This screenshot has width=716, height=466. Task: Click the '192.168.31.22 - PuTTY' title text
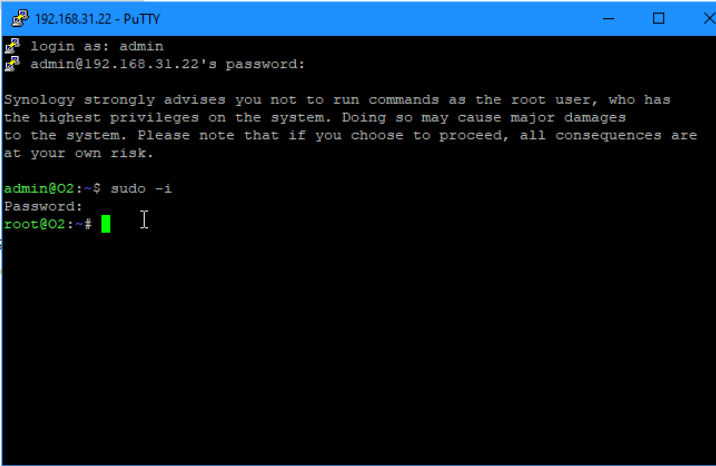coord(97,19)
